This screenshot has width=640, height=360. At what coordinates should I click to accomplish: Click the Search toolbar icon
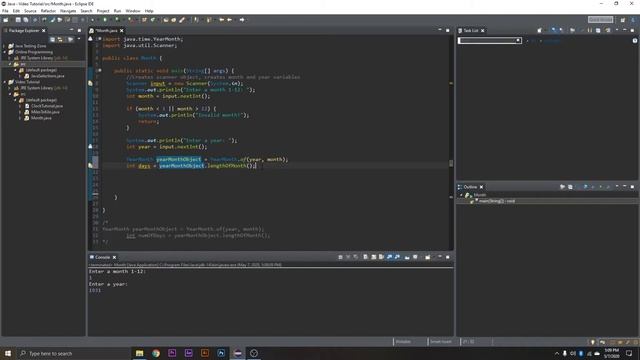pos(182,20)
